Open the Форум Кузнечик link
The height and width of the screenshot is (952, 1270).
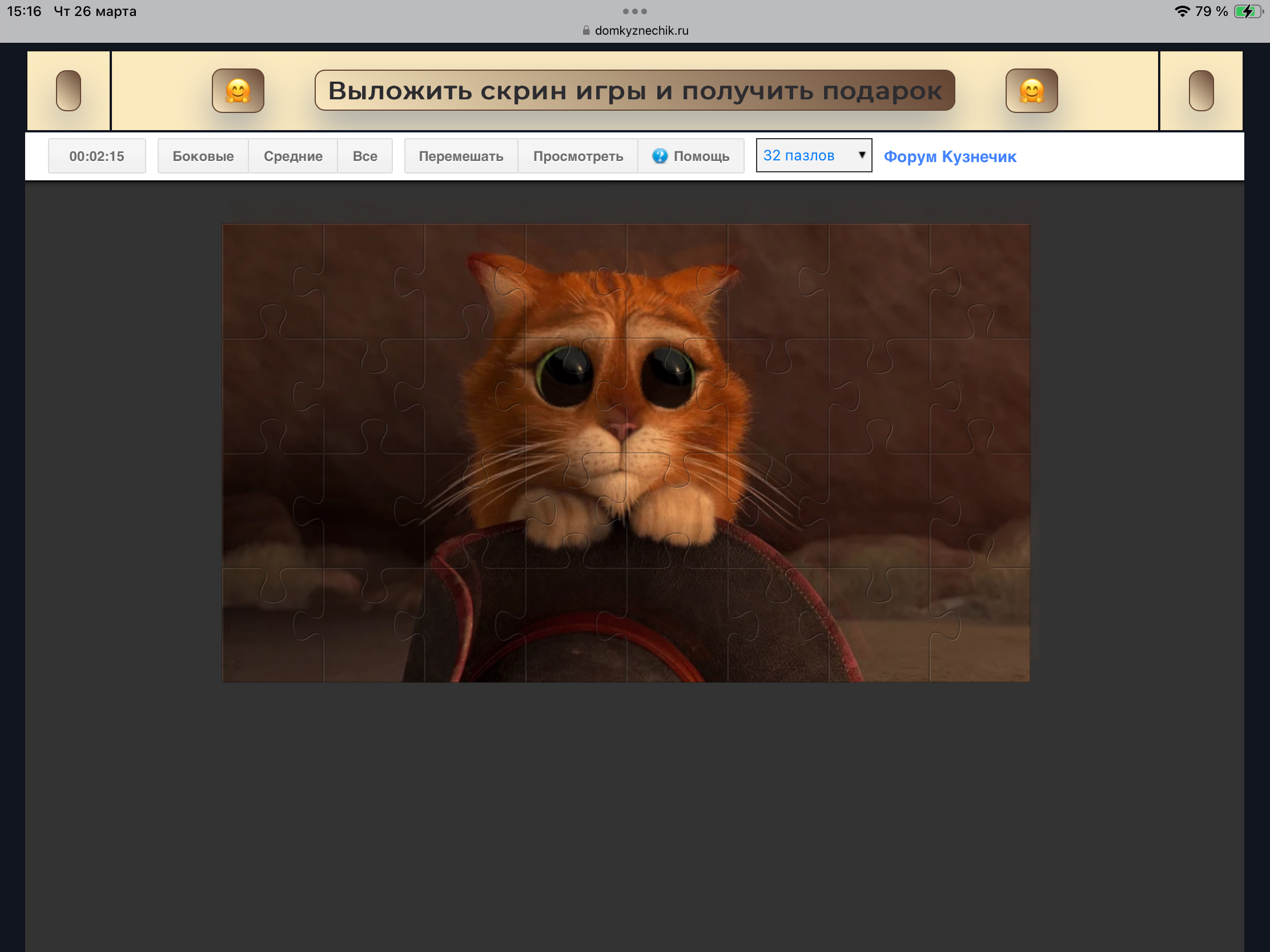click(x=950, y=156)
